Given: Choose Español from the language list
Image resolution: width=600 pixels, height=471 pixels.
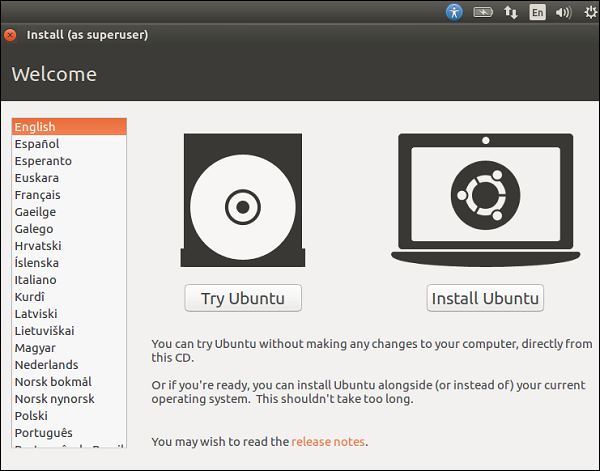Looking at the screenshot, I should (x=37, y=144).
